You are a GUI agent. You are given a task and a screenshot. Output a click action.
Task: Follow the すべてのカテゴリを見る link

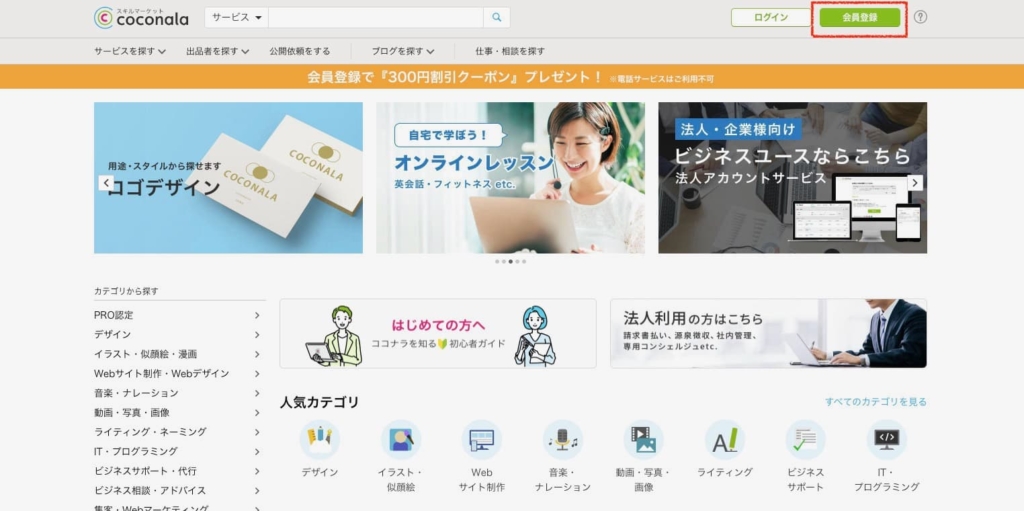[x=875, y=402]
